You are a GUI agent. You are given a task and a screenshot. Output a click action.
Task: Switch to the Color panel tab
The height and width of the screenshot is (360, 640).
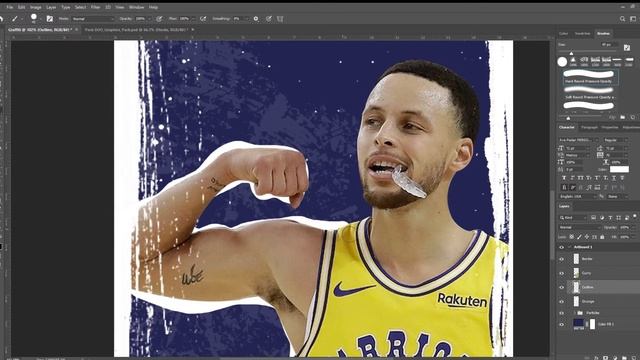pos(564,33)
